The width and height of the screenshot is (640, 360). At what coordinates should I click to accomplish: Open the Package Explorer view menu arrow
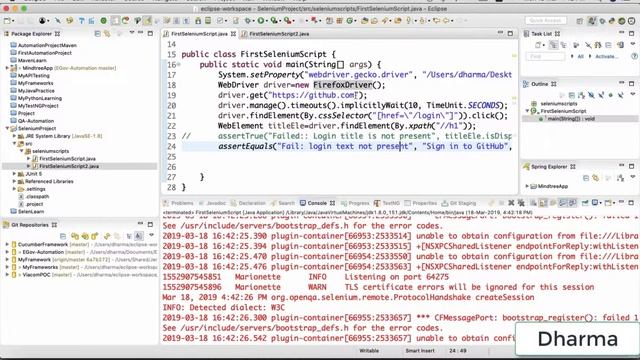(131, 33)
